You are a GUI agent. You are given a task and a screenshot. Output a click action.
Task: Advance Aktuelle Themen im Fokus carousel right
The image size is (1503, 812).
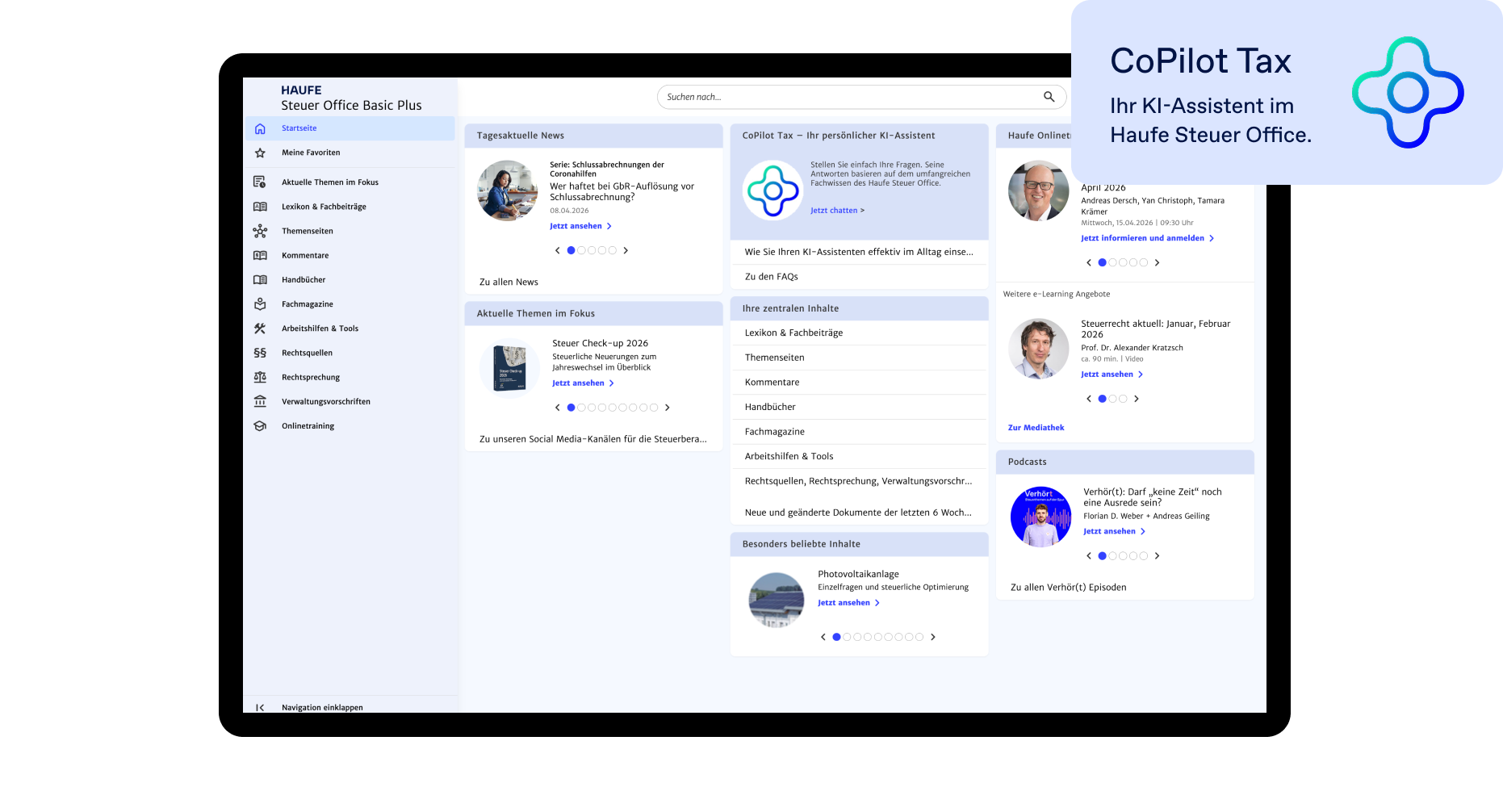pos(668,408)
